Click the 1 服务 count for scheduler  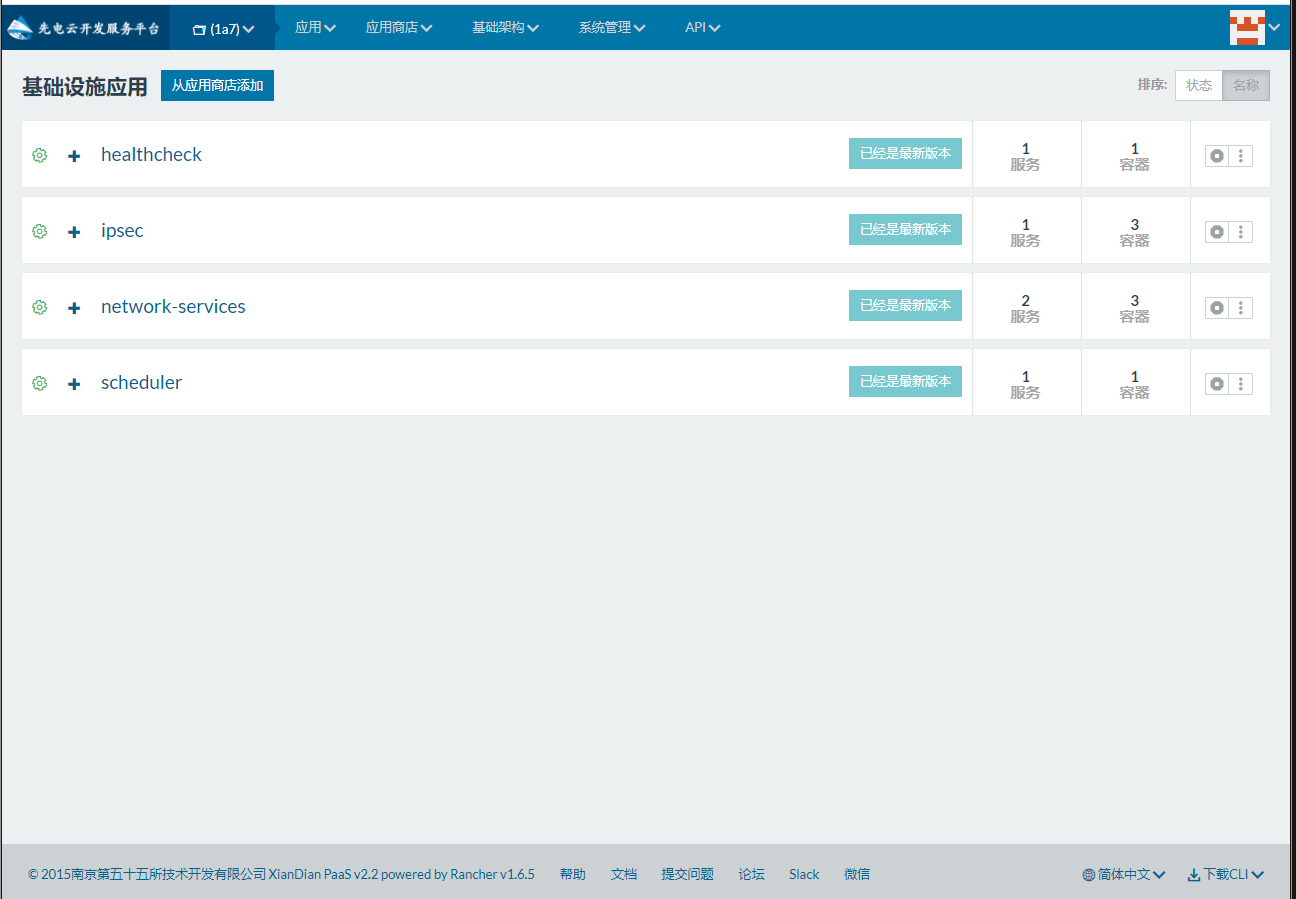click(1026, 384)
